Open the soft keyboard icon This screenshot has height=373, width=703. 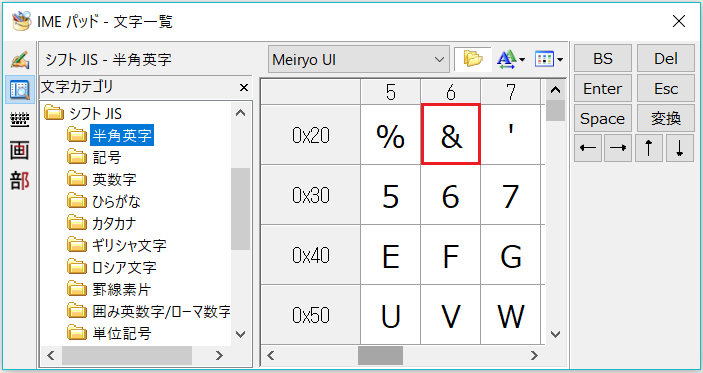tap(20, 120)
